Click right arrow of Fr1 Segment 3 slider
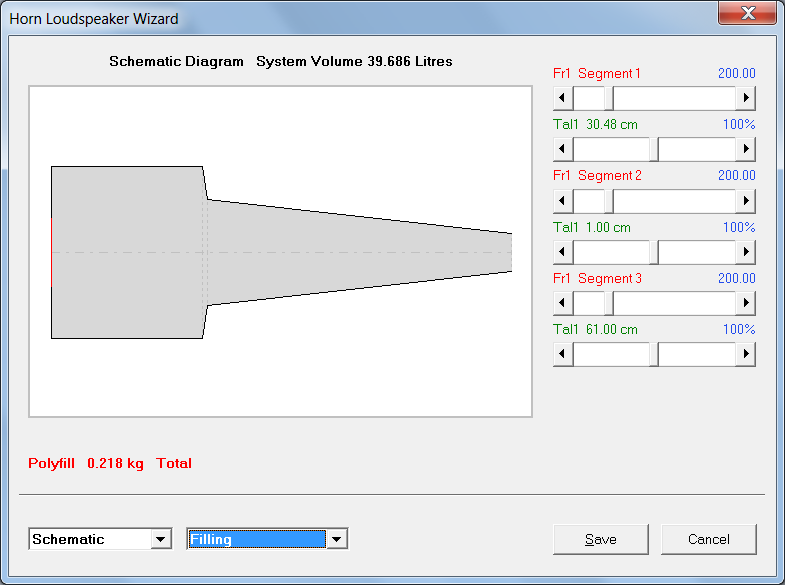 745,303
